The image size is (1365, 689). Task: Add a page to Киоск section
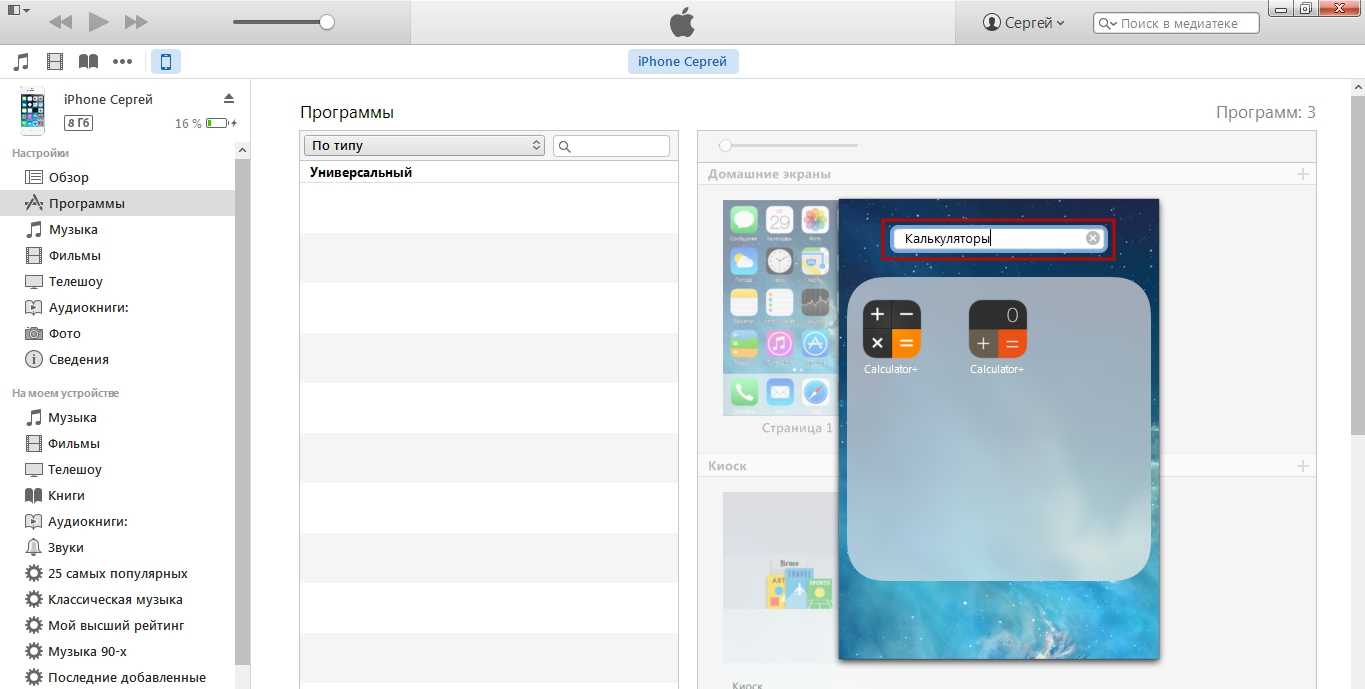click(x=1303, y=466)
